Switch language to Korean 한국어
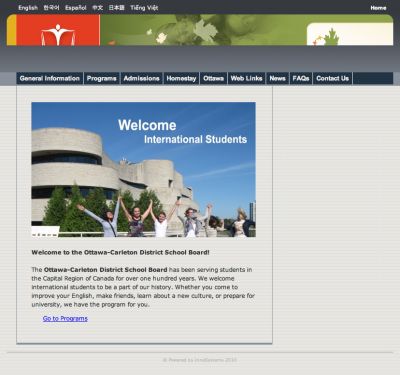400x375 pixels. 51,8
